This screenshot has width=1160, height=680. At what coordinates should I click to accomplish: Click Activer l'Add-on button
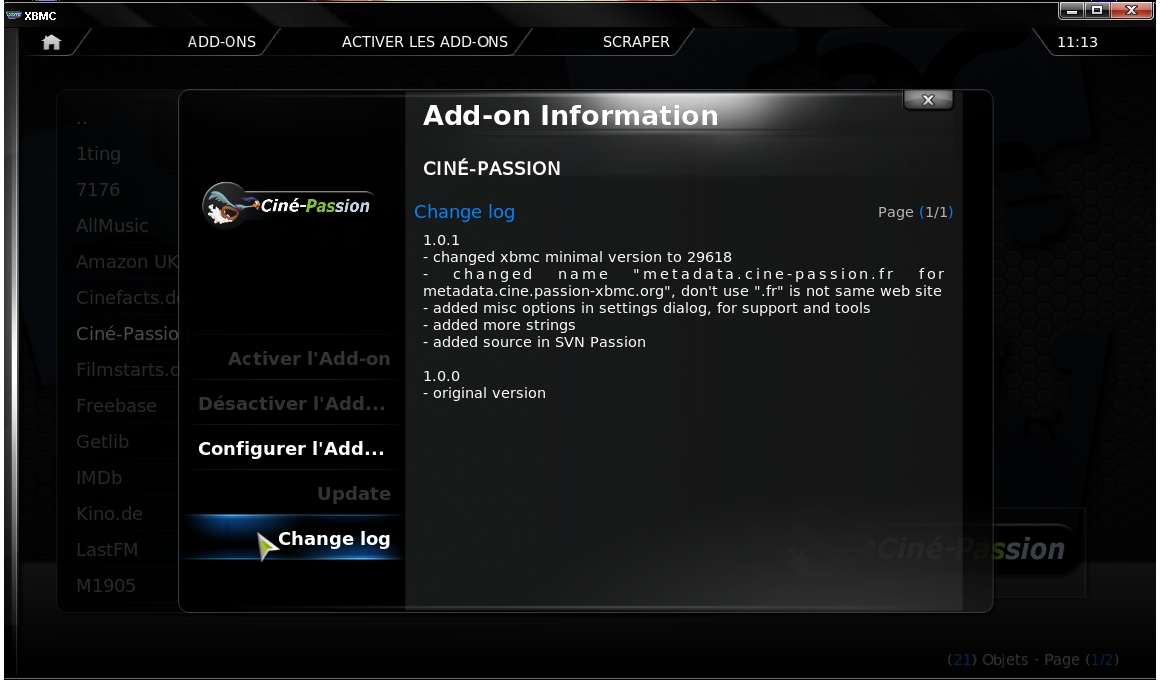tap(293, 359)
